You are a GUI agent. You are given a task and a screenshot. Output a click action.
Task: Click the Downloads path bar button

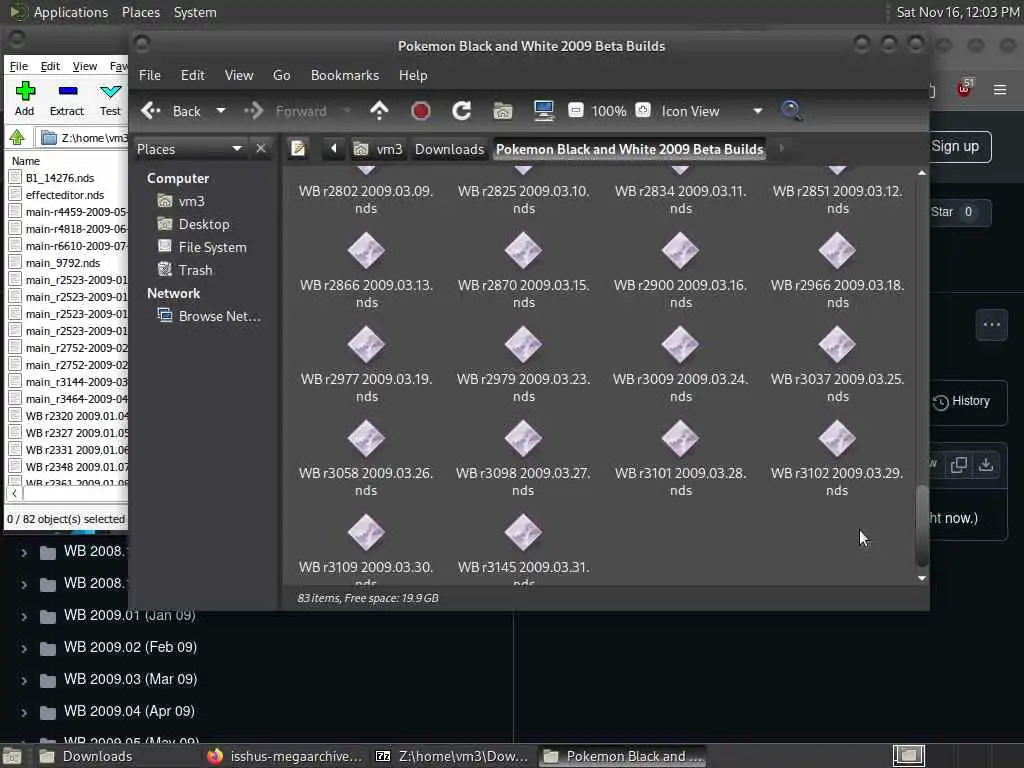(449, 149)
